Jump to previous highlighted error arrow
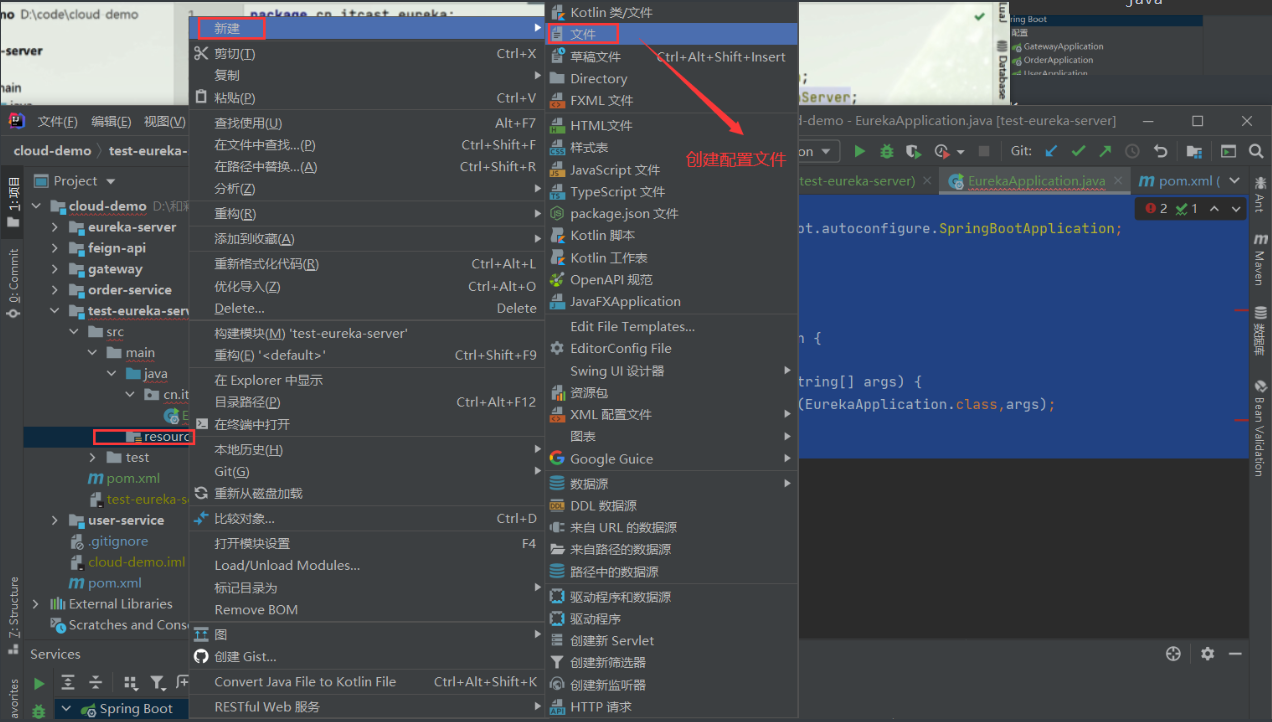This screenshot has width=1272, height=722. coord(1213,209)
